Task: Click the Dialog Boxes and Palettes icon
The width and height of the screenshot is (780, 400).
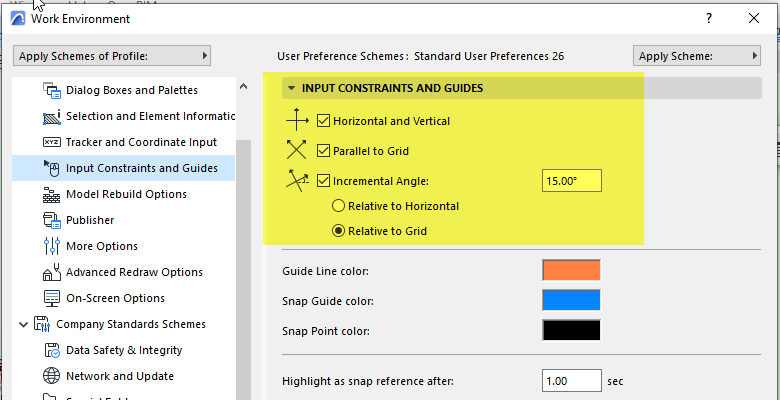Action: (52, 90)
